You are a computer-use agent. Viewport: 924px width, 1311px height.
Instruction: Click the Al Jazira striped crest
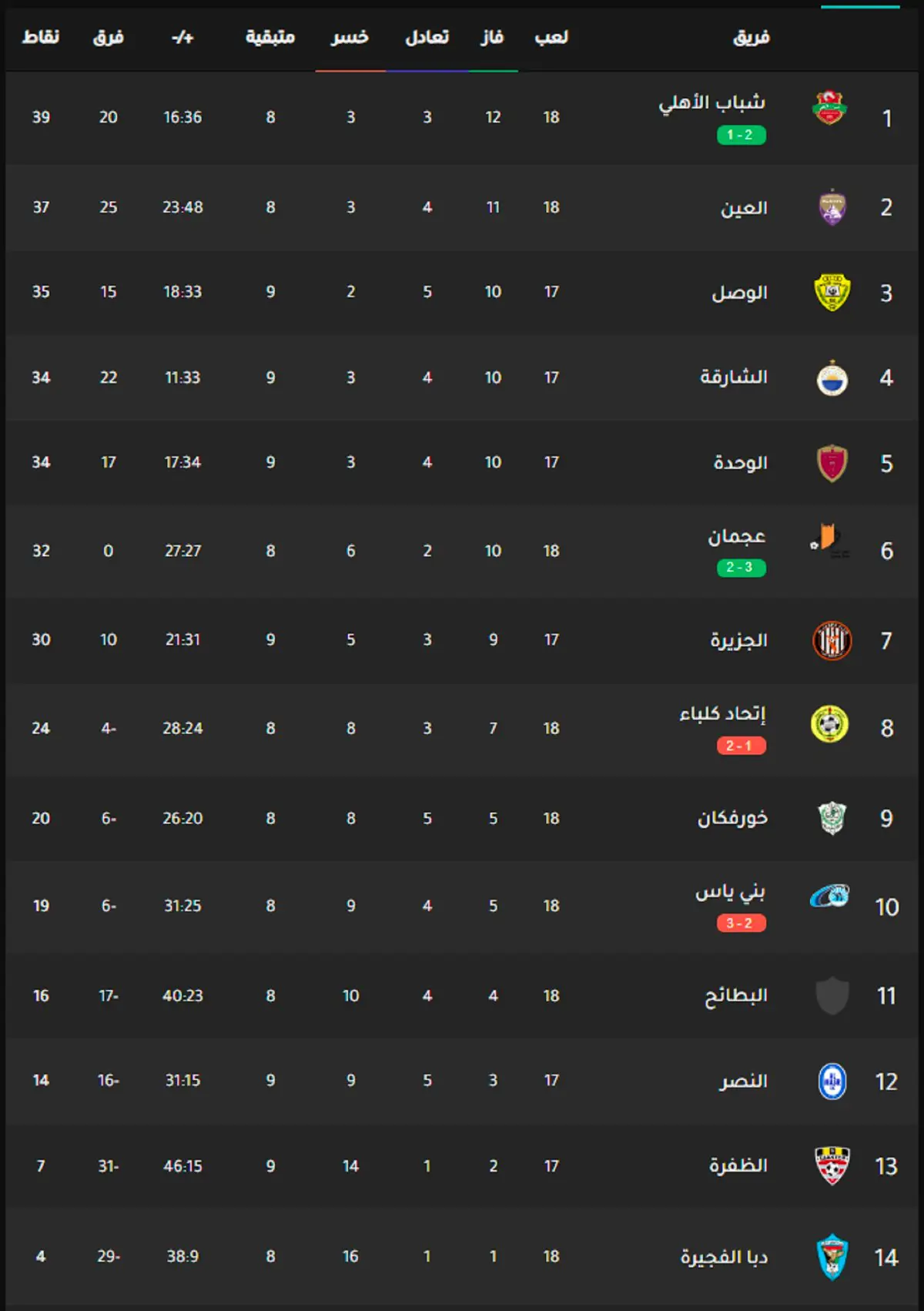pos(832,640)
